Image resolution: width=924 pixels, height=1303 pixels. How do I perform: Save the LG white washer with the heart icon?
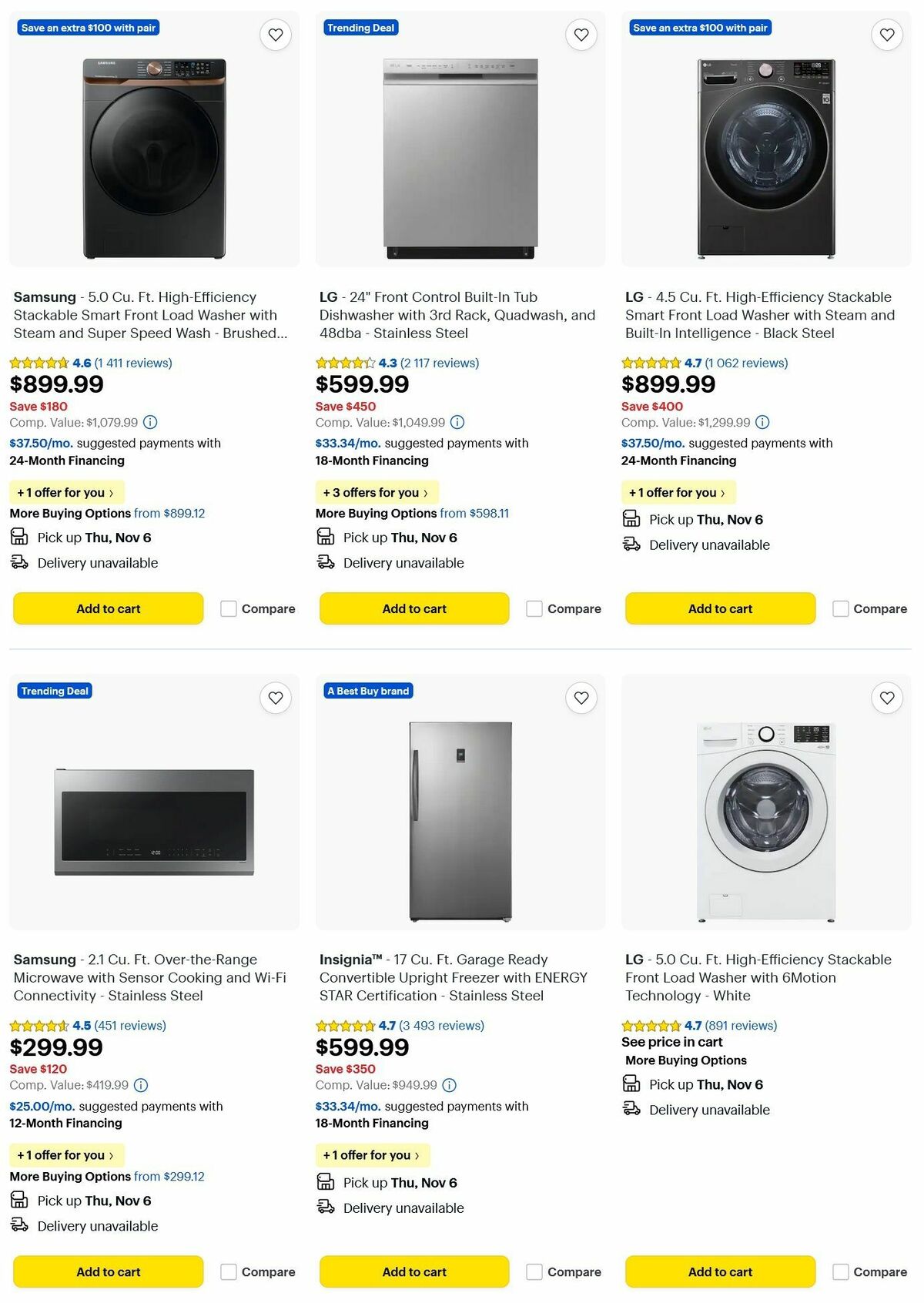point(885,698)
